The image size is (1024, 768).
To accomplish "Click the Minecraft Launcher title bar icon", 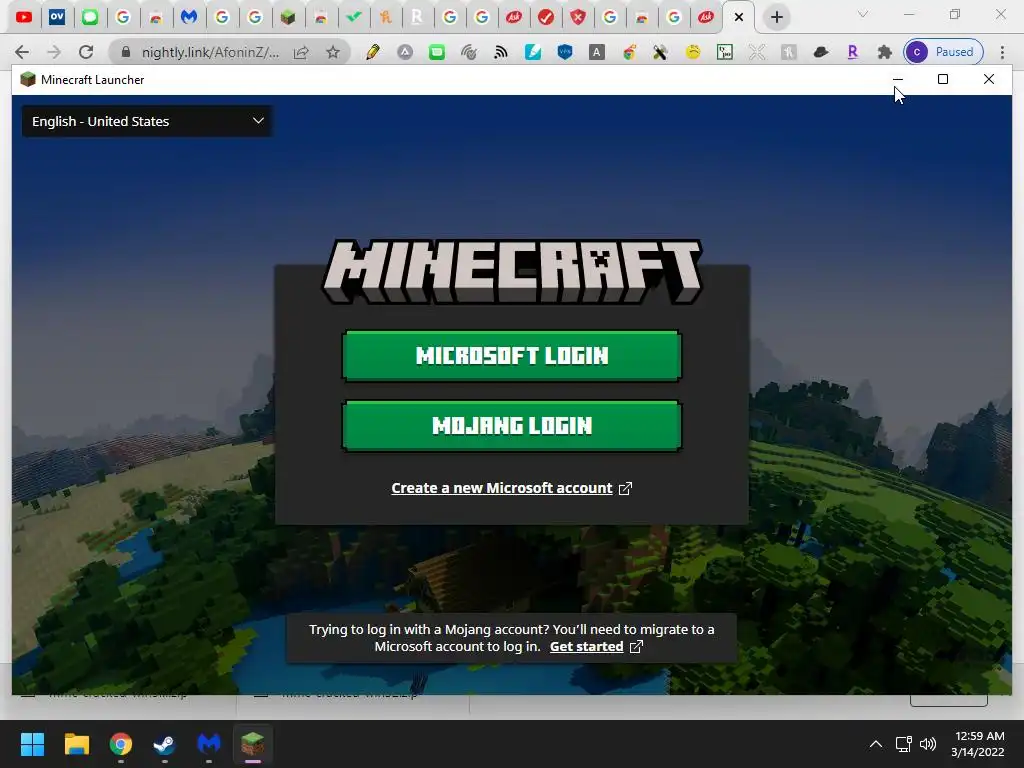I will 27,80.
